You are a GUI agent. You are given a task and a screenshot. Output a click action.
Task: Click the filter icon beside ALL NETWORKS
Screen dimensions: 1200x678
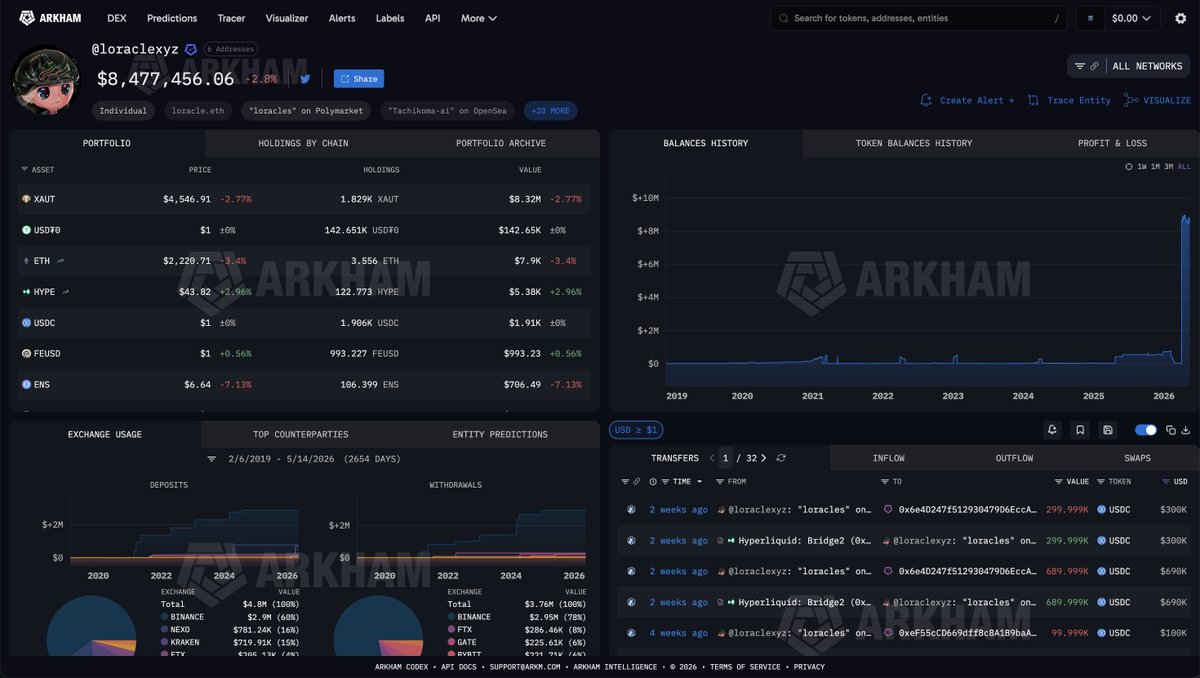[x=1079, y=66]
